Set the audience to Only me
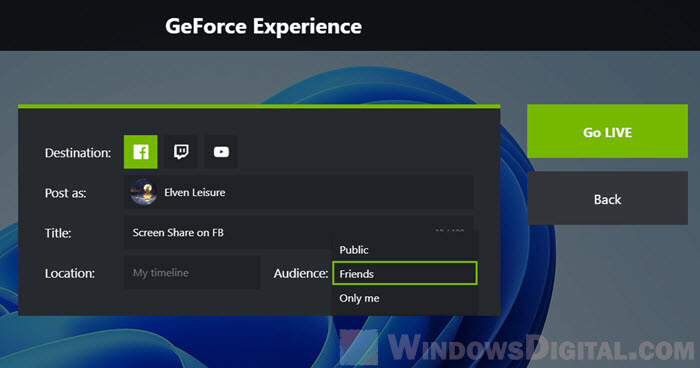This screenshot has height=368, width=700. 405,298
